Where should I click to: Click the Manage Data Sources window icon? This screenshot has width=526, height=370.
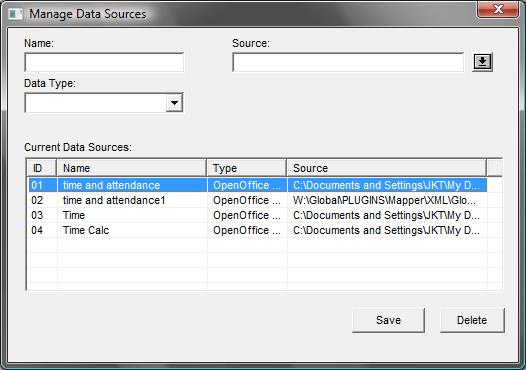(15, 14)
